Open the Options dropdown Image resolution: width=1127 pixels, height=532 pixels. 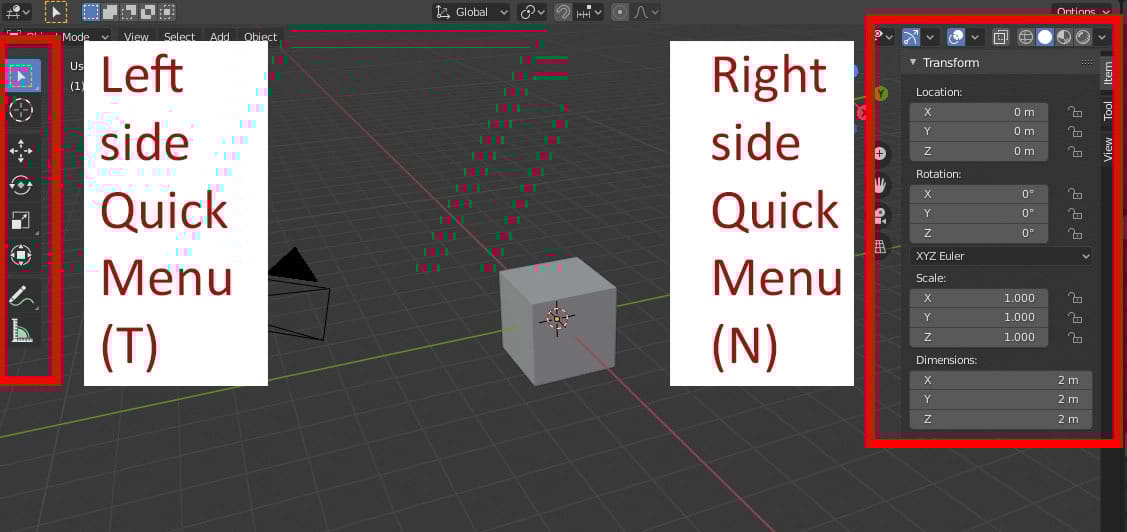[x=1085, y=12]
